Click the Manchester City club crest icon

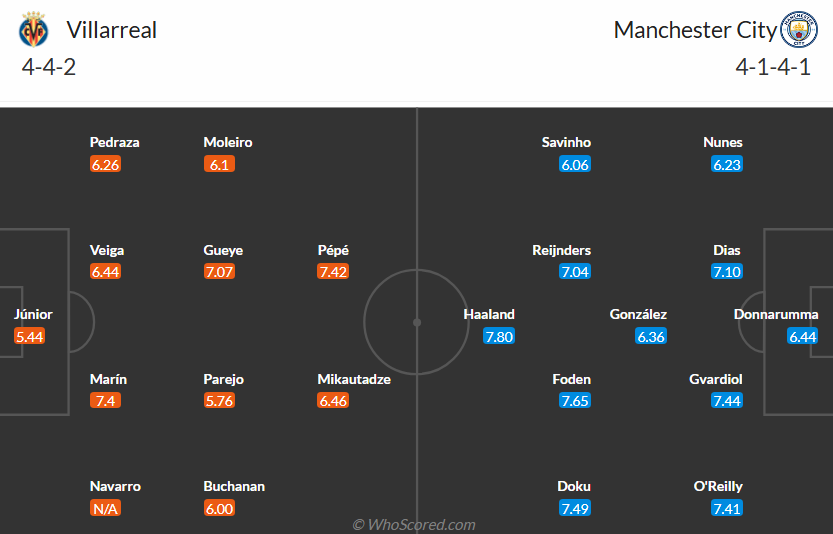pos(798,30)
